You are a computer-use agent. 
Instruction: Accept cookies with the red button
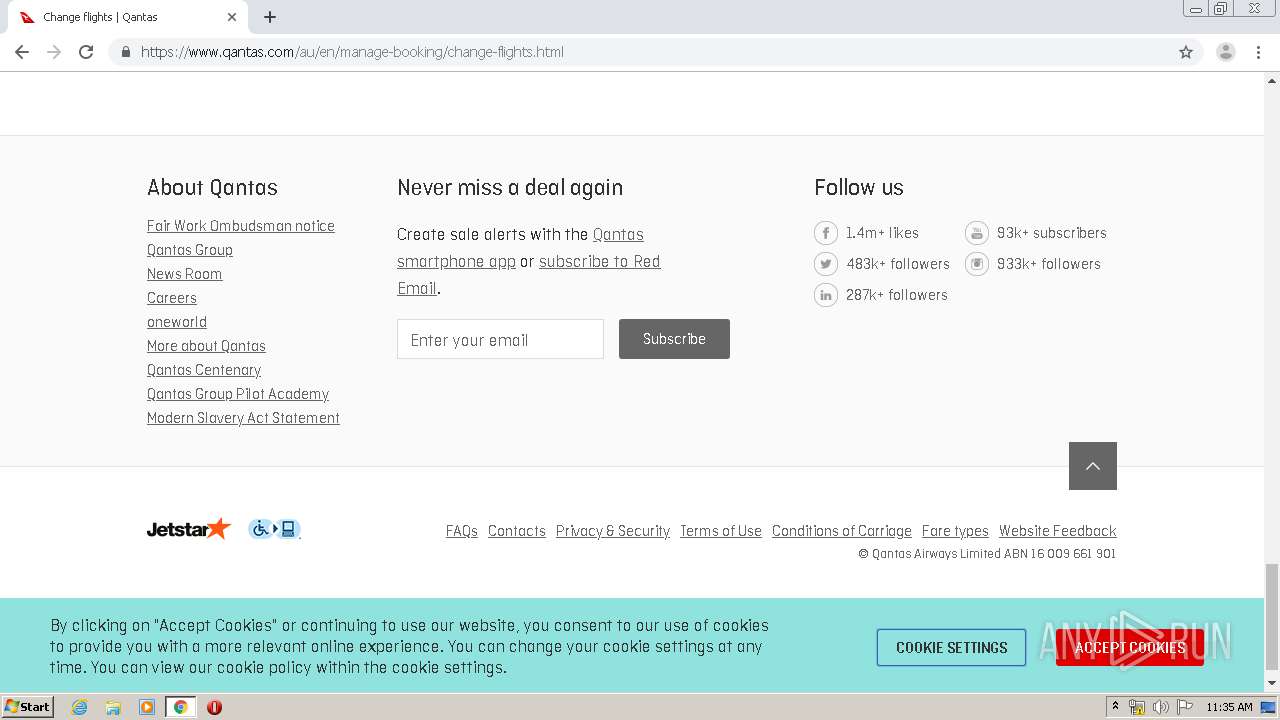(x=1130, y=647)
